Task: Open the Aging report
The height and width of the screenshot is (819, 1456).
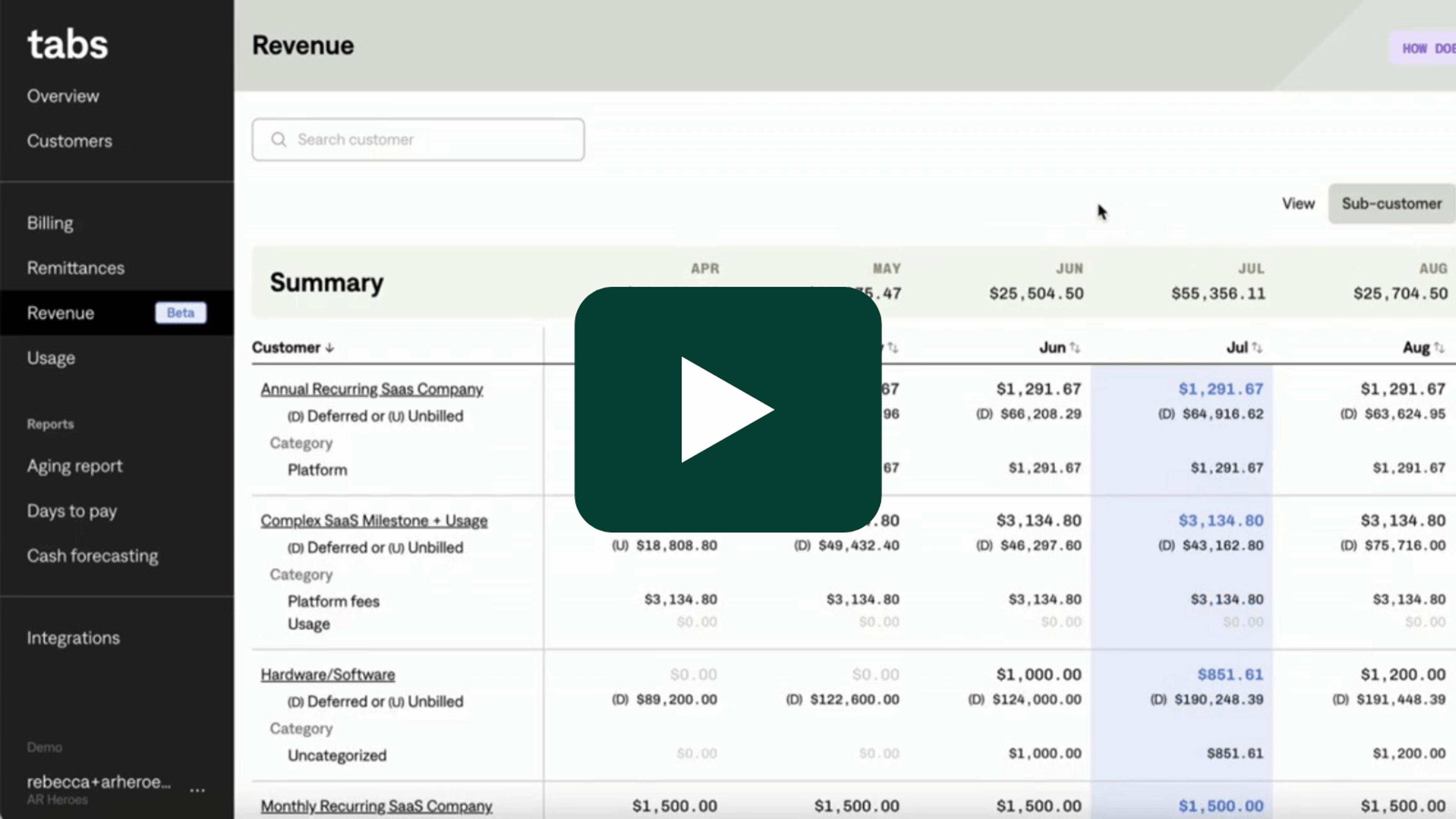Action: (x=75, y=466)
